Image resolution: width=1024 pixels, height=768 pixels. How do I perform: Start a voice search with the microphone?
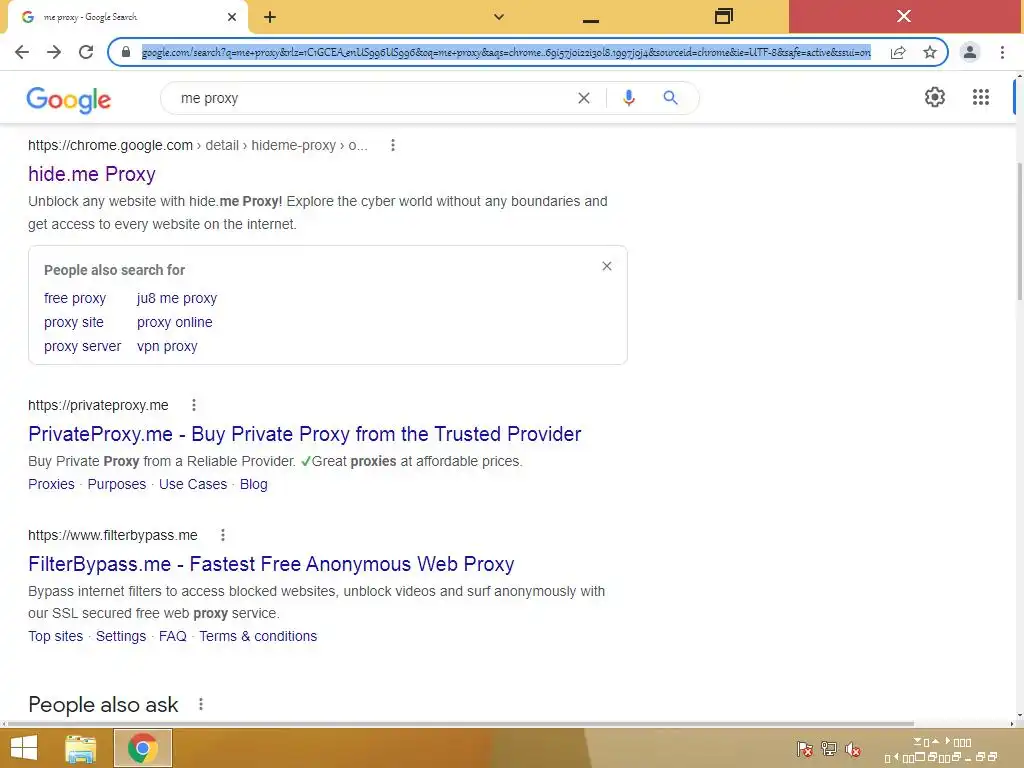pyautogui.click(x=629, y=98)
